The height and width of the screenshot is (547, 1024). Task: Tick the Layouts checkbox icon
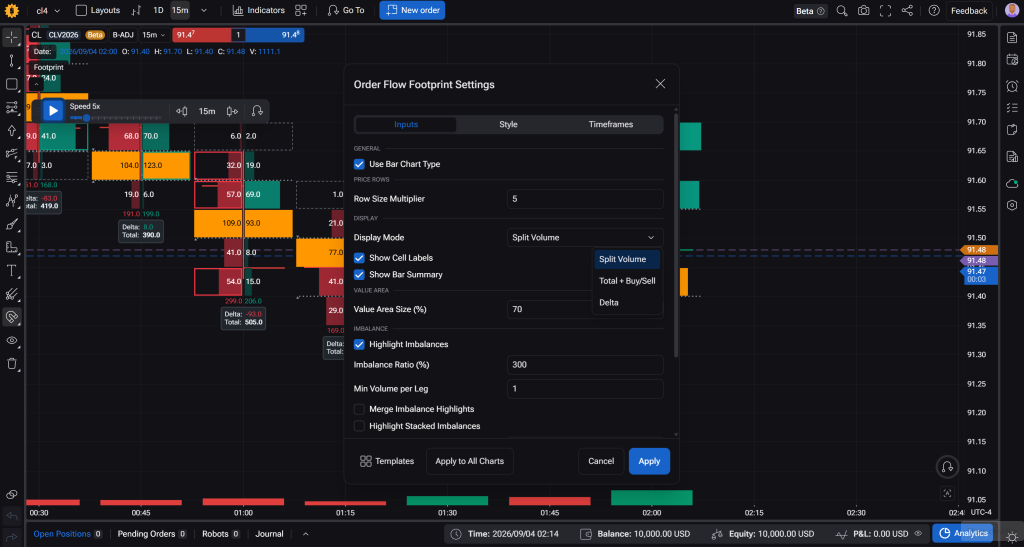click(x=81, y=10)
